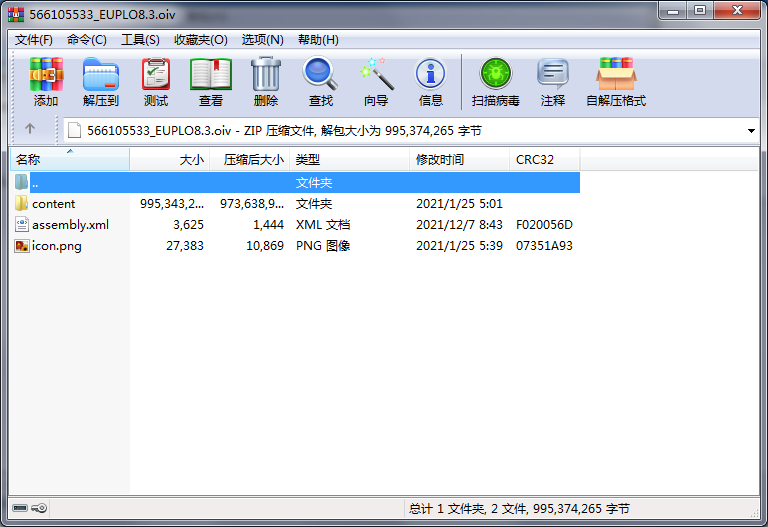Click the 自解压格式 (SFX) icon
Screen dimensions: 768x527
tap(616, 81)
